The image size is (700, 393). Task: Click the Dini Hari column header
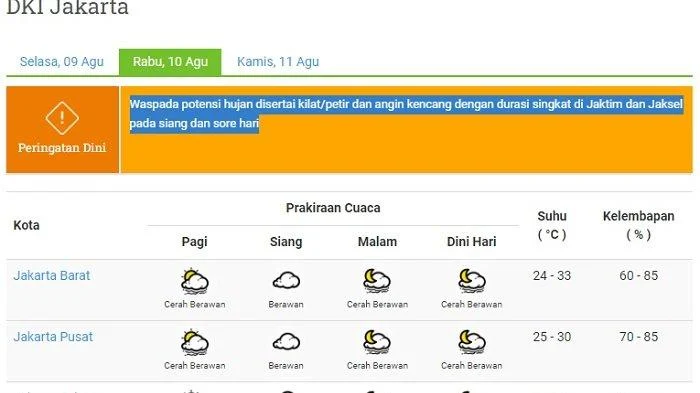tap(471, 242)
